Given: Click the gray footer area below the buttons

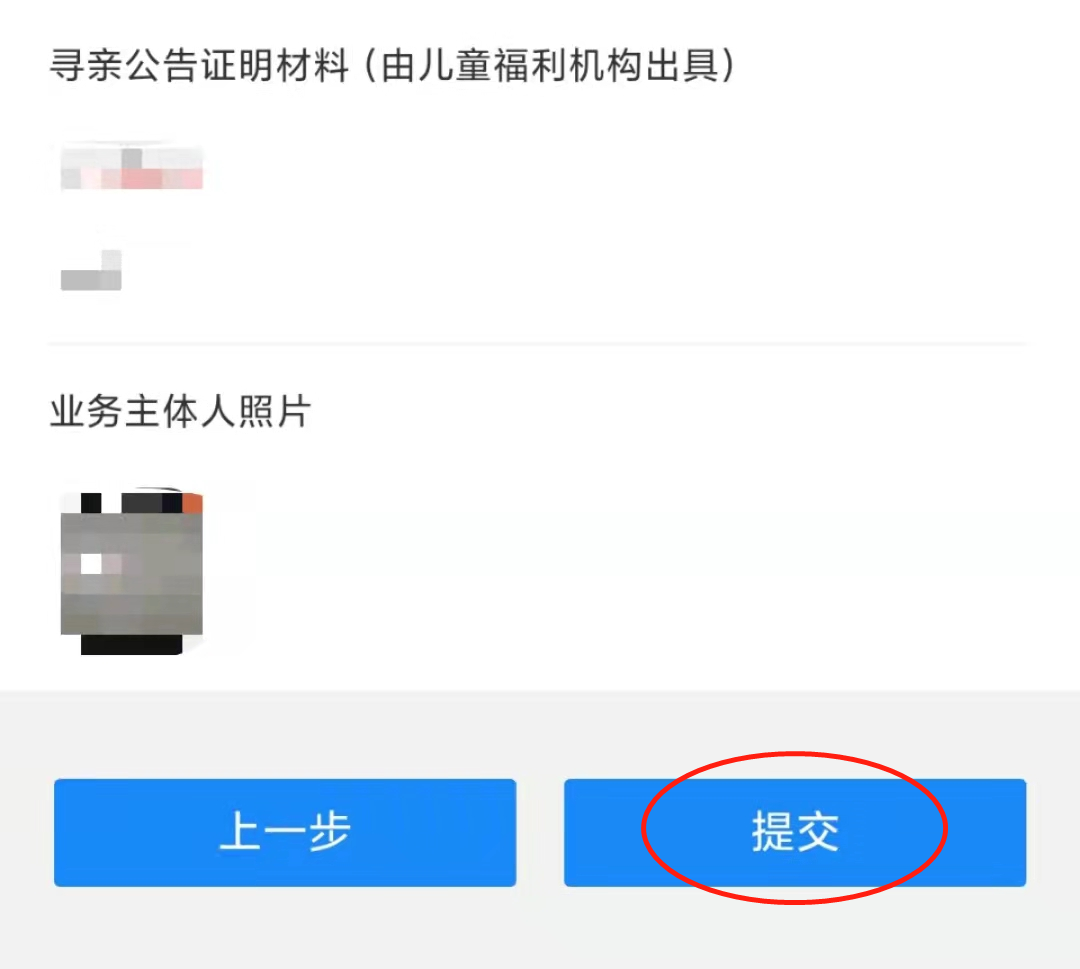Looking at the screenshot, I should 540,928.
